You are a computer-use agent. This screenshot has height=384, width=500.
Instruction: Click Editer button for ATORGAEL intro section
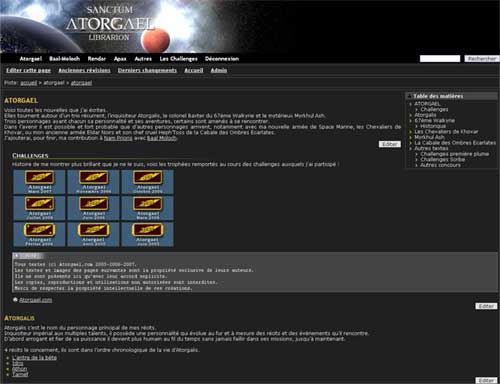(390, 144)
